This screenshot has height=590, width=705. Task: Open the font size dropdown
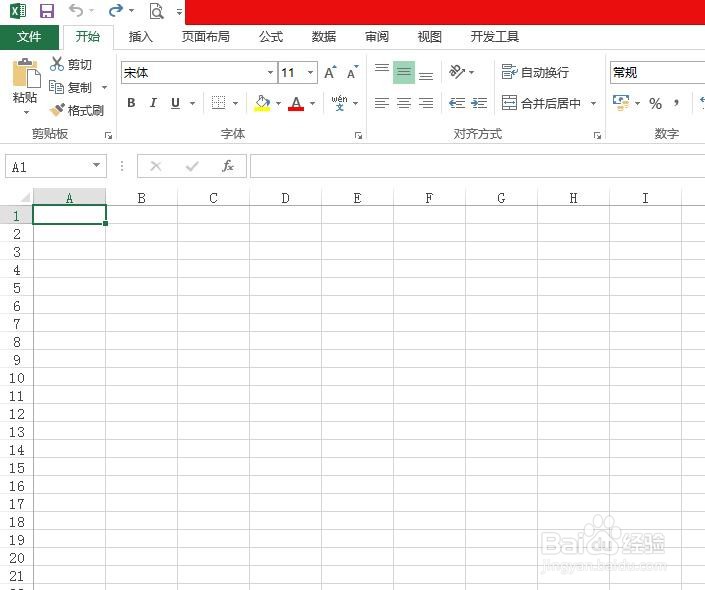(310, 72)
